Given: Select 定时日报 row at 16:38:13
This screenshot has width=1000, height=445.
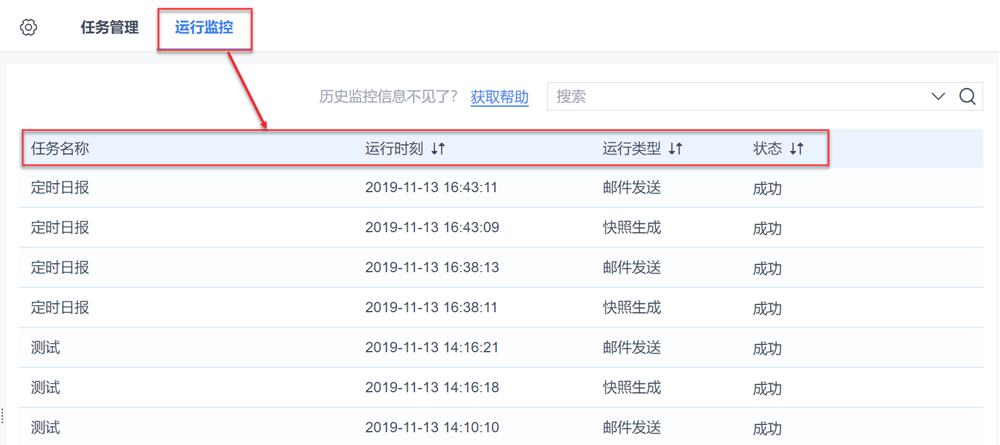Looking at the screenshot, I should tap(60, 268).
